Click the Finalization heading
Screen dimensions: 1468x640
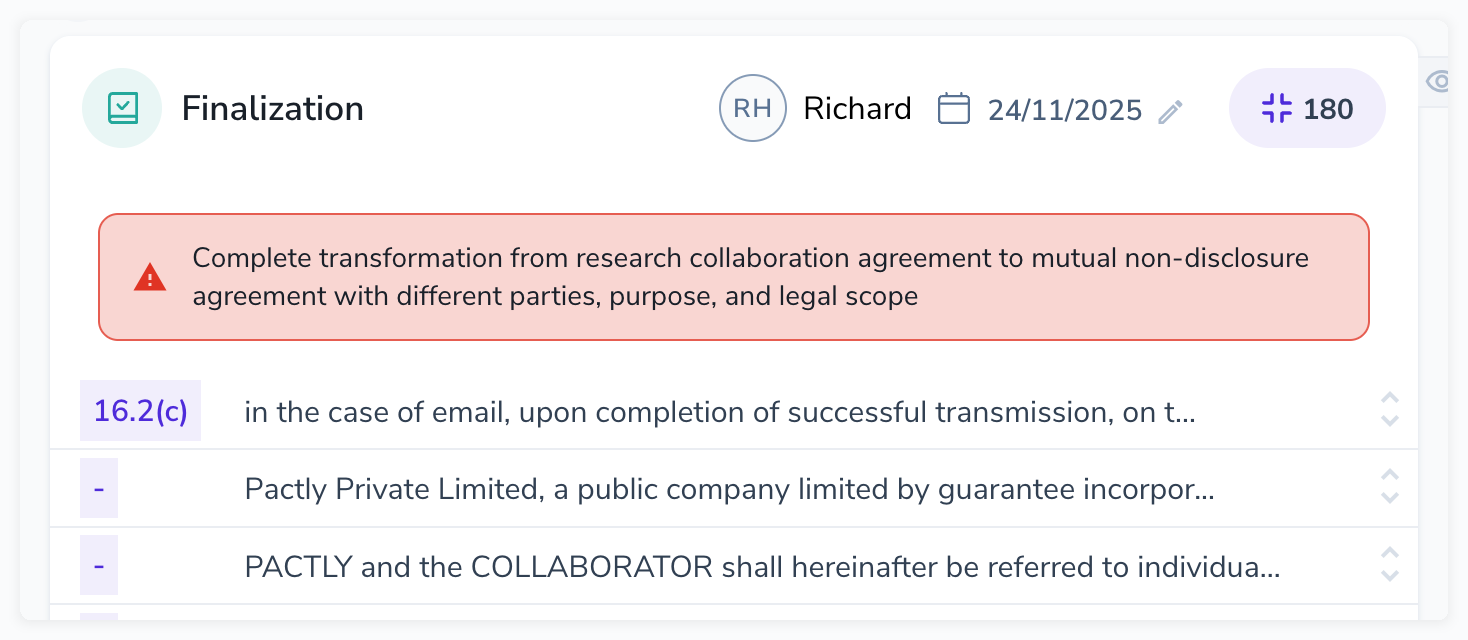point(272,108)
